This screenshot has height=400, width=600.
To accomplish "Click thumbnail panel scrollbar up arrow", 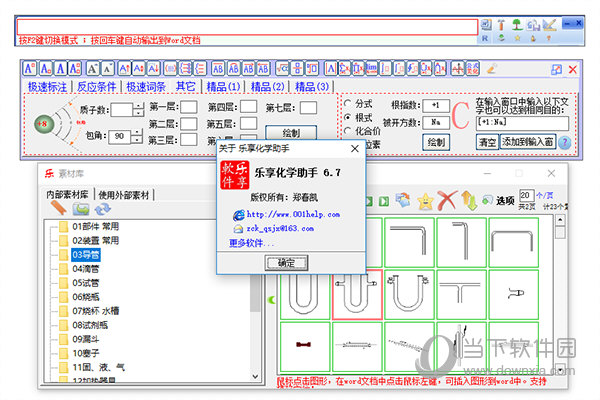I will pos(560,220).
